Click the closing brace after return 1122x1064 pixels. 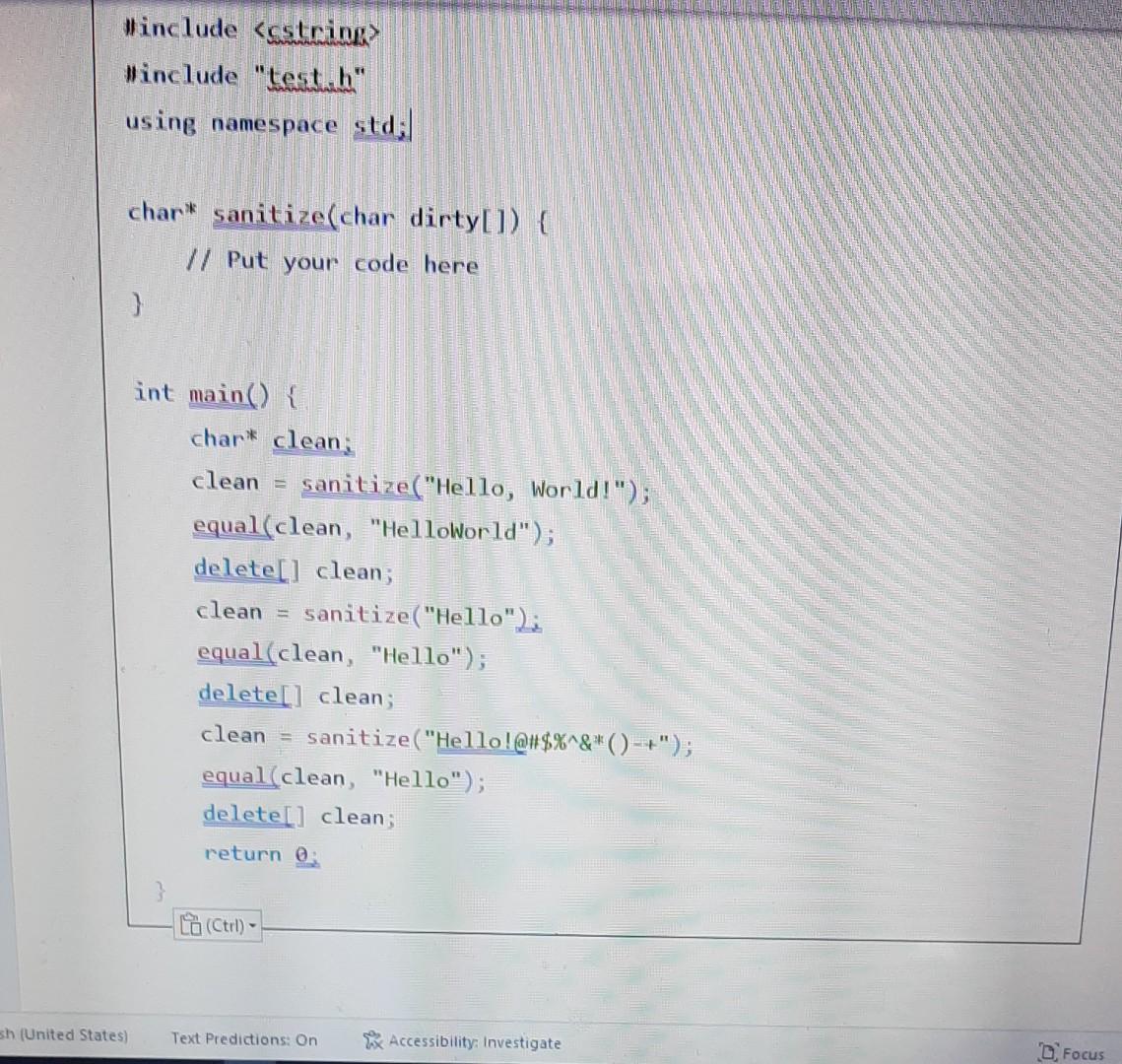(x=160, y=890)
